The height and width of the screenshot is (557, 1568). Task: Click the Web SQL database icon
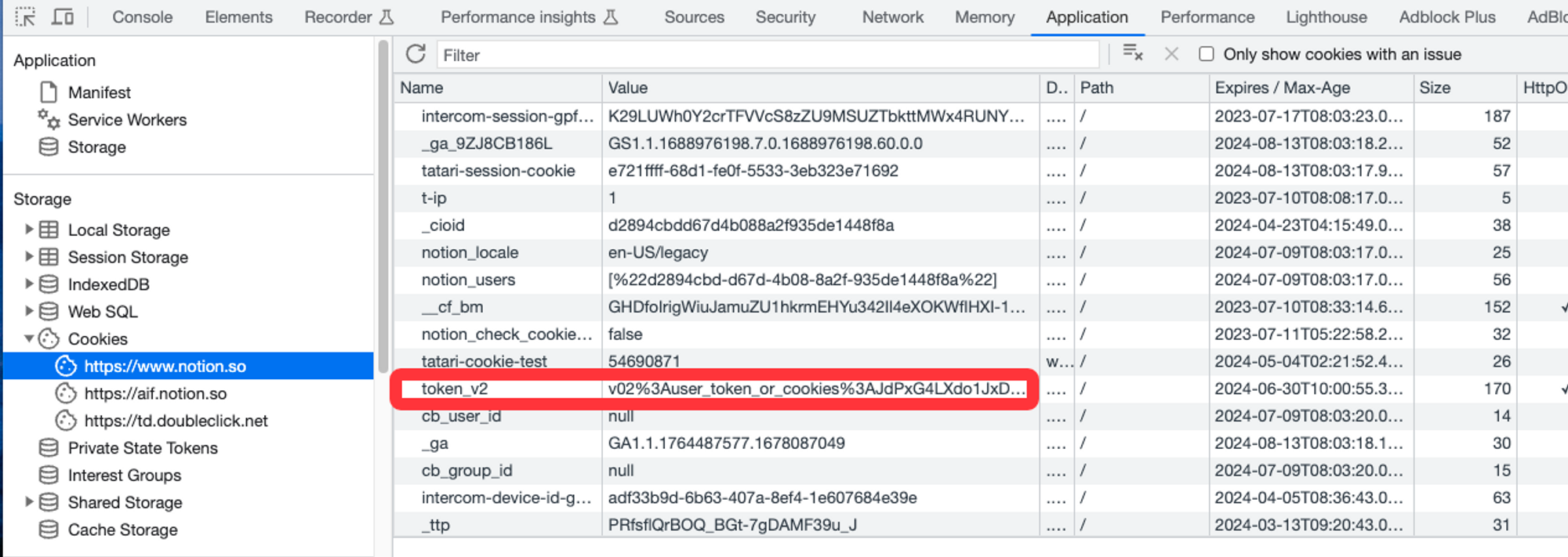(49, 312)
